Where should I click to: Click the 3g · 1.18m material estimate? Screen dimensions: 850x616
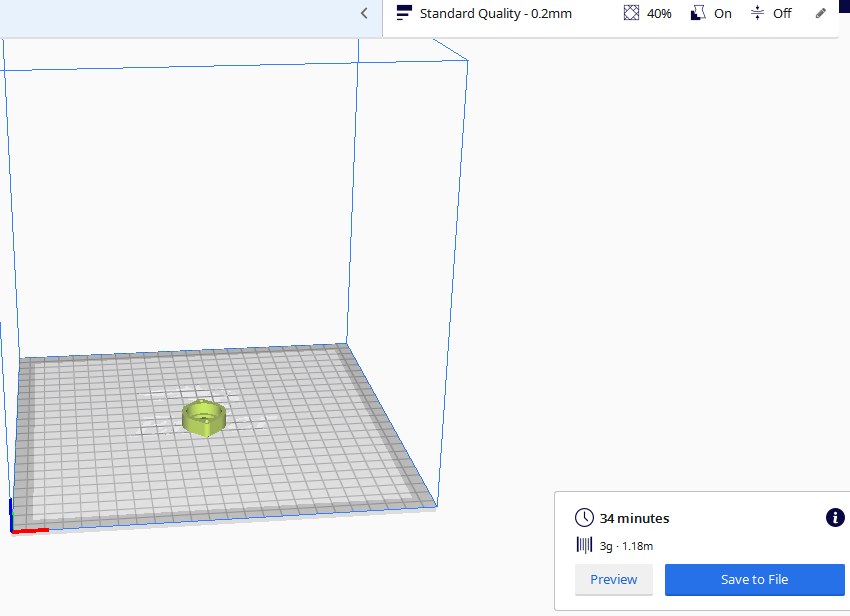[626, 546]
